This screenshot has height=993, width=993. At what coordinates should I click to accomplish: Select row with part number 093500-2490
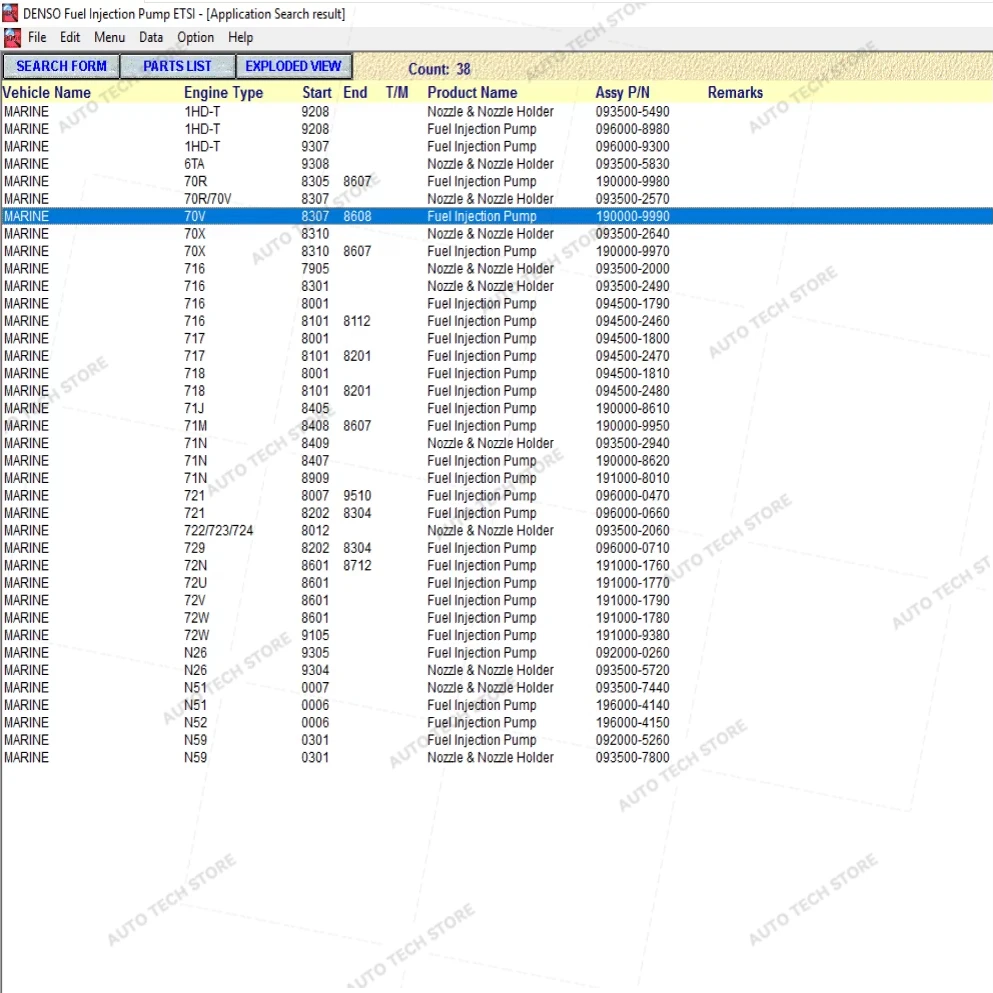coord(496,286)
